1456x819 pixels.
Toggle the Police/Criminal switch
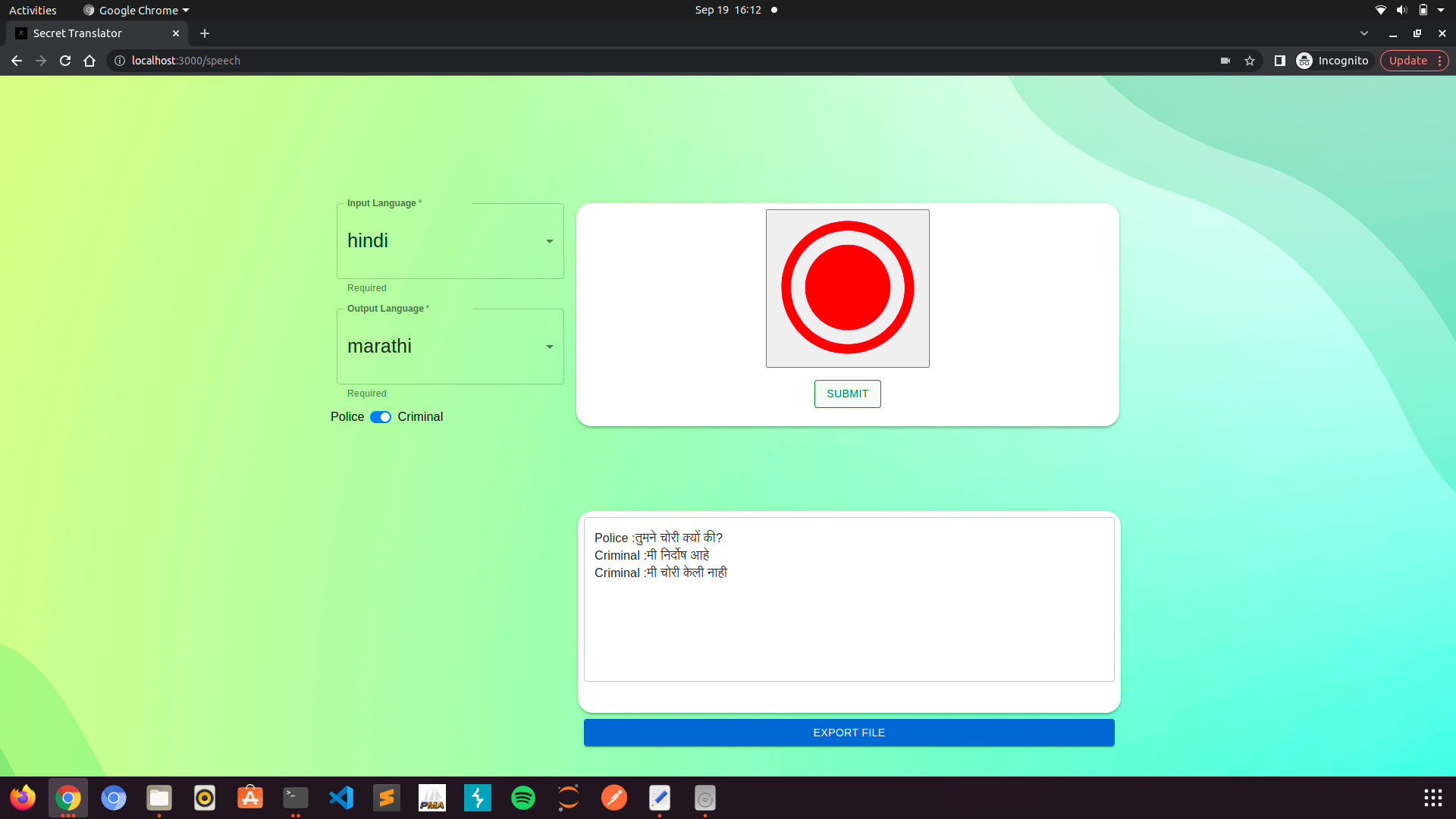[x=381, y=417]
